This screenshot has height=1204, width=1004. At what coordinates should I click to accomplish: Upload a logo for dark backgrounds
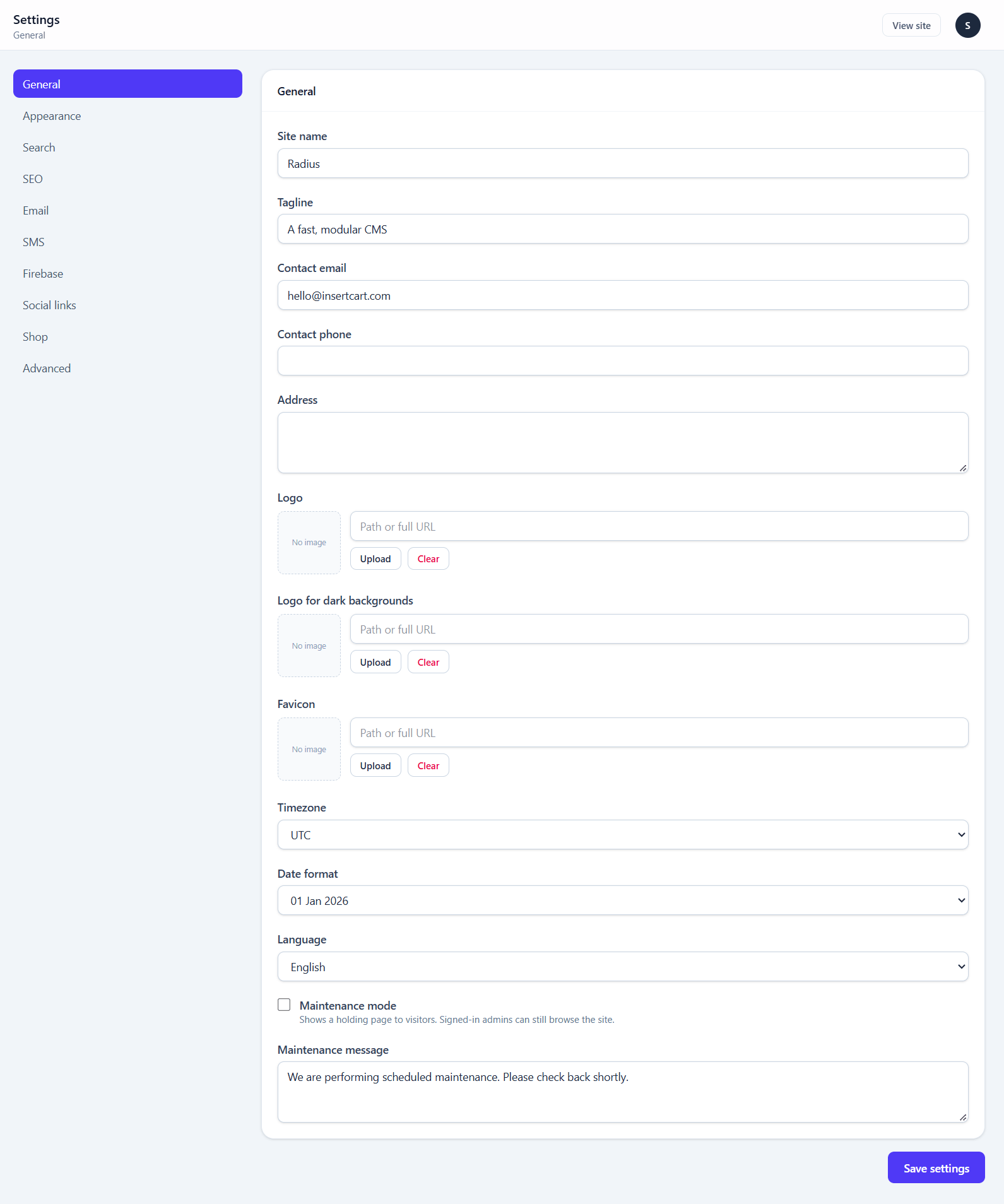tap(375, 663)
